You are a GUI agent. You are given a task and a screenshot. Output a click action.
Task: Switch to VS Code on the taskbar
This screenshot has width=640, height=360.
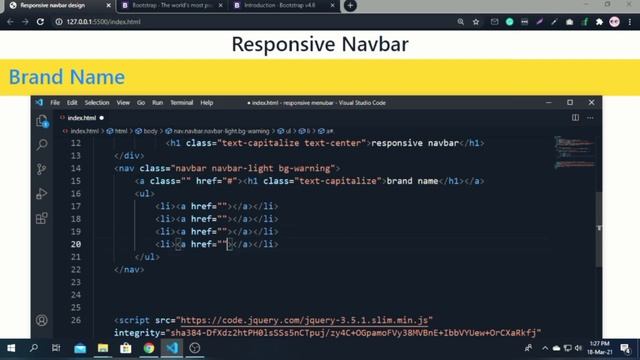tap(172, 348)
